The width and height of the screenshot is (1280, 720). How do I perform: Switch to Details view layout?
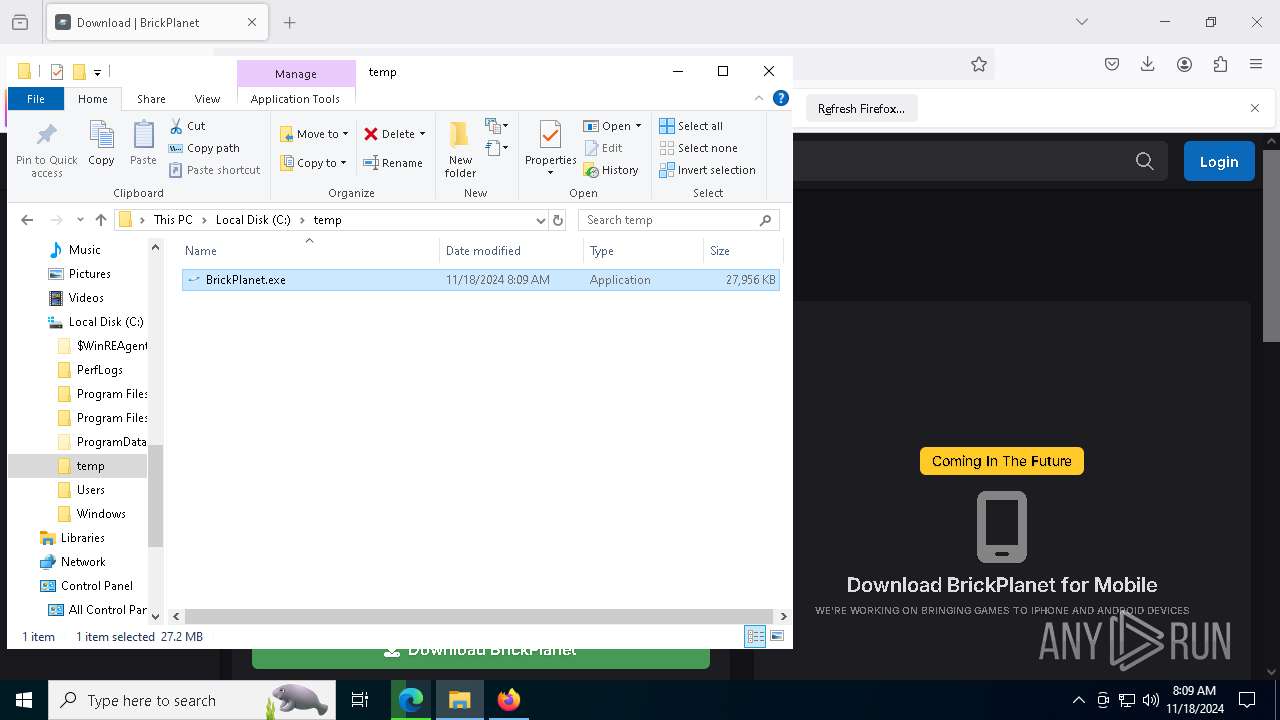click(x=755, y=637)
